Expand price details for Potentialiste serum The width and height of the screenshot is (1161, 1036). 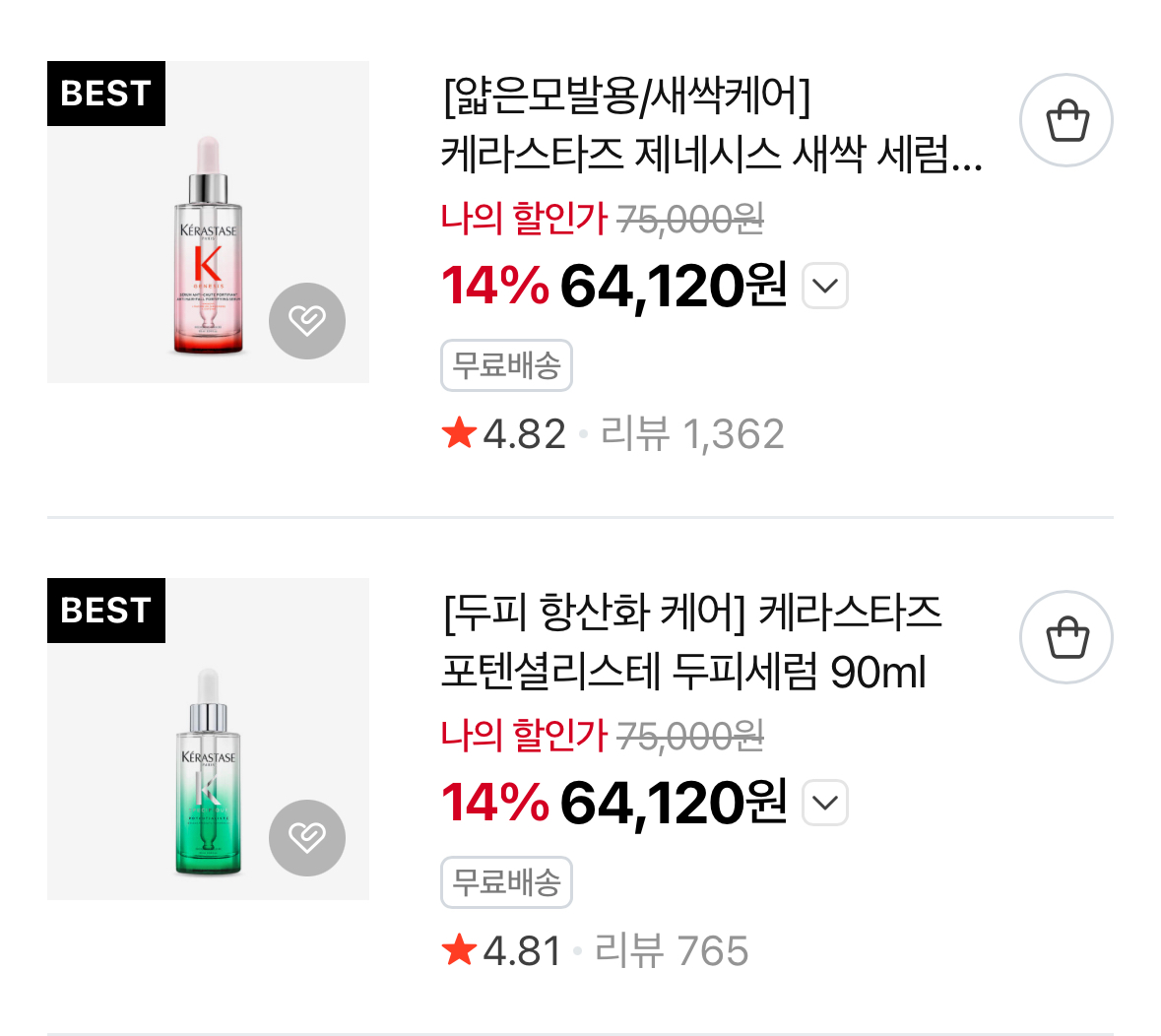pos(825,803)
